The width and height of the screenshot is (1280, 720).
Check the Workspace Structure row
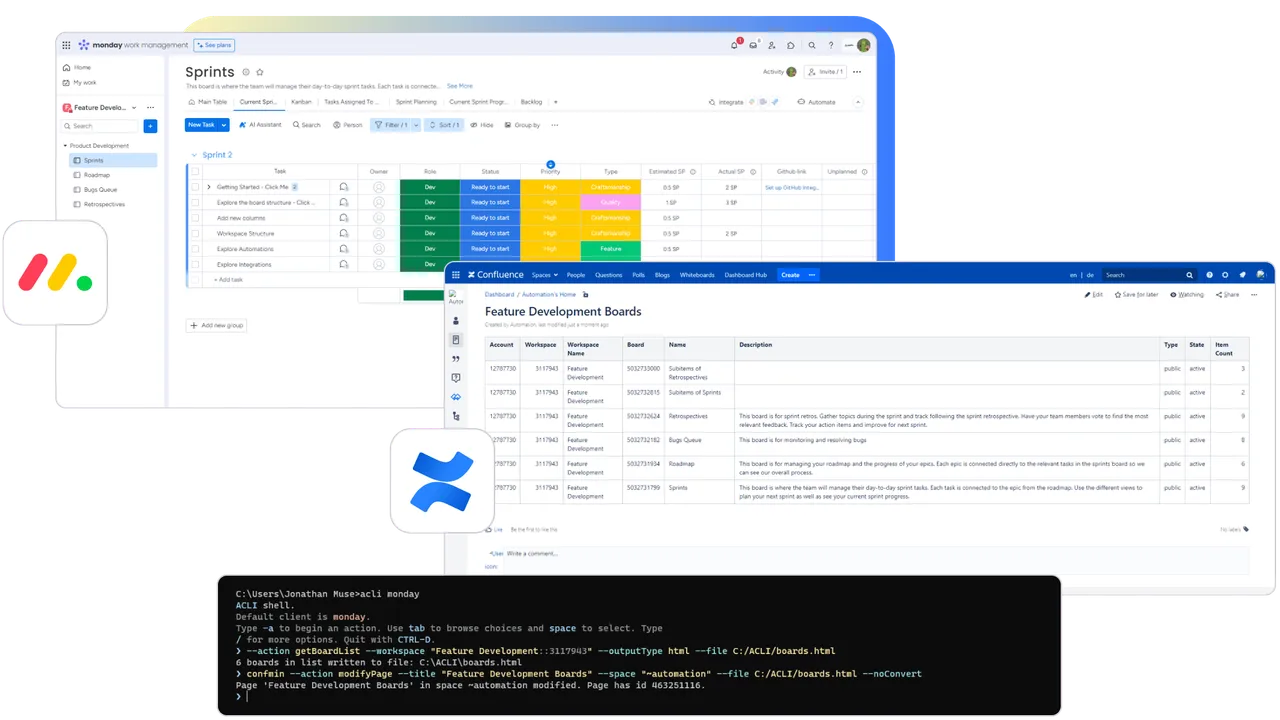(x=195, y=233)
